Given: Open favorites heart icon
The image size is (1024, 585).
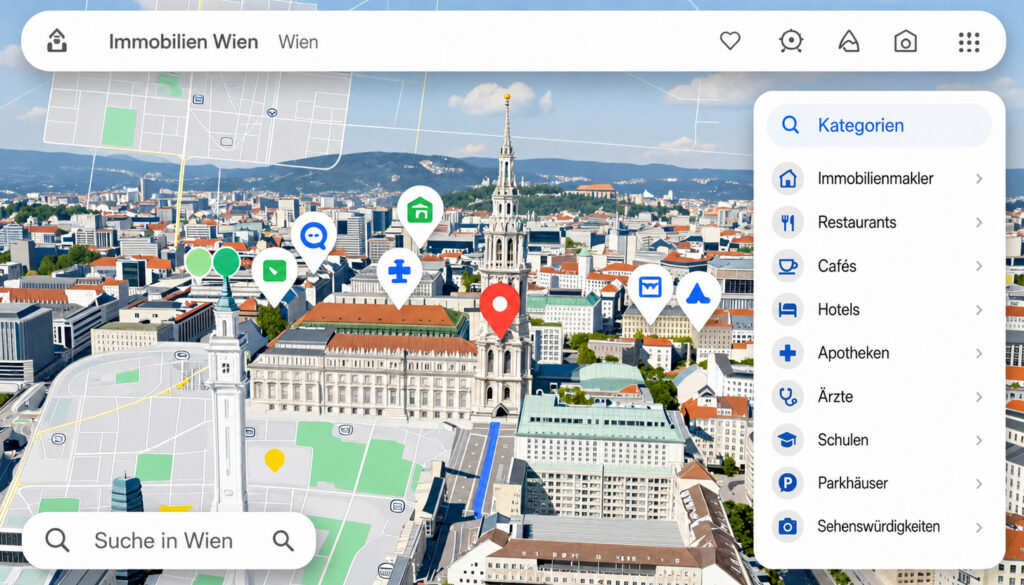Looking at the screenshot, I should point(730,41).
